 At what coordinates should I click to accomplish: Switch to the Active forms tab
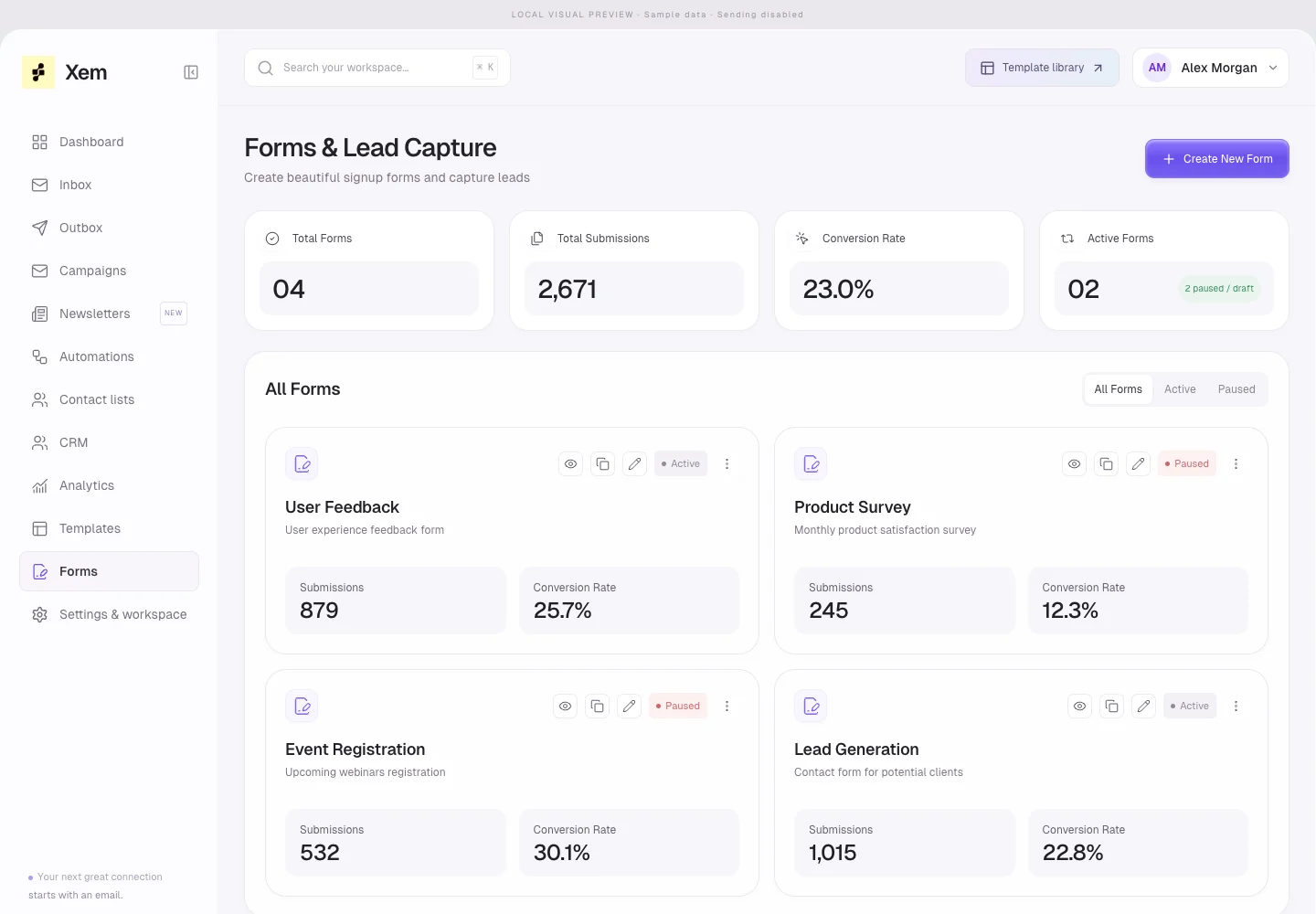(1180, 389)
